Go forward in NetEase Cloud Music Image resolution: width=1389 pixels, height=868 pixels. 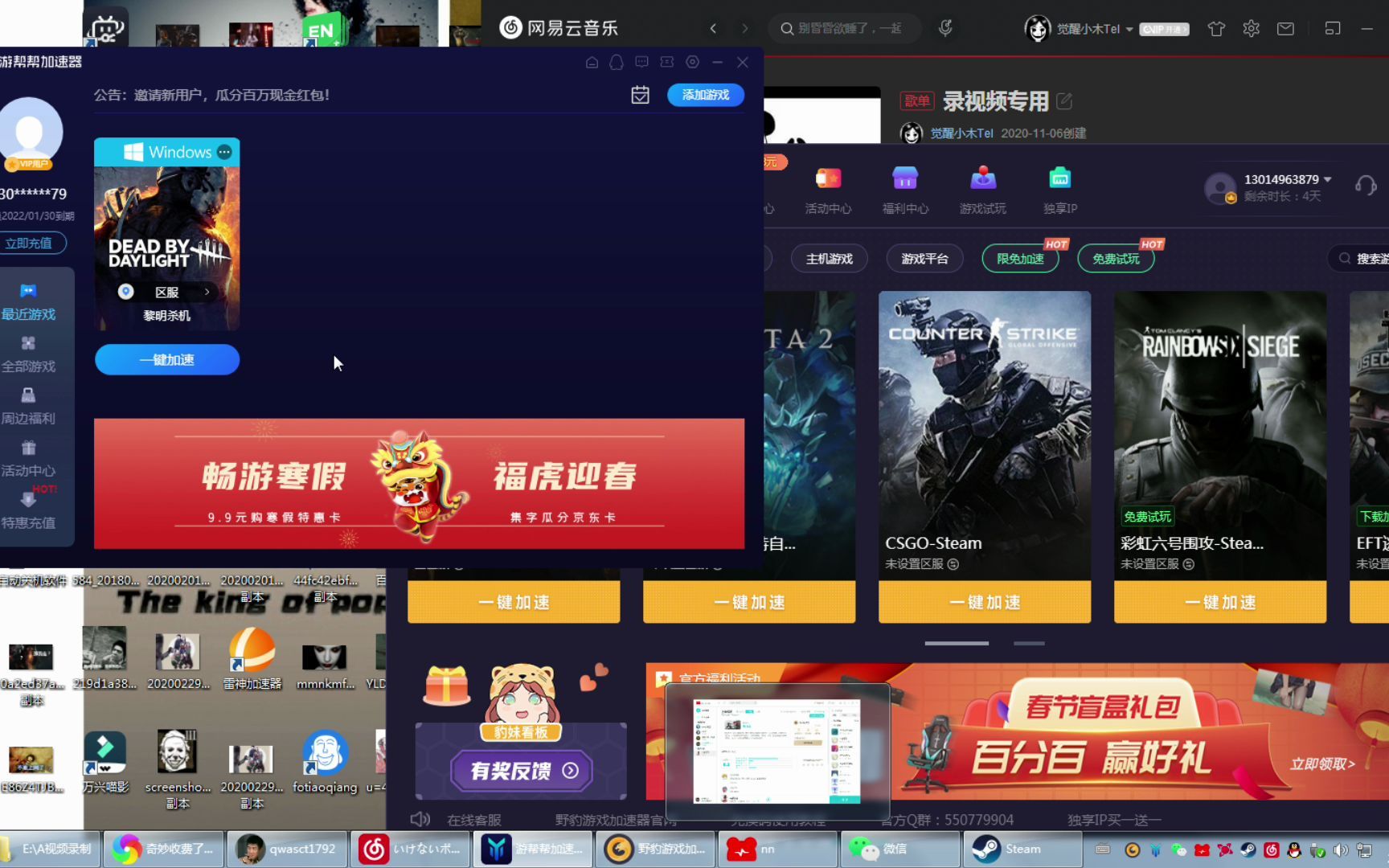pos(745,28)
